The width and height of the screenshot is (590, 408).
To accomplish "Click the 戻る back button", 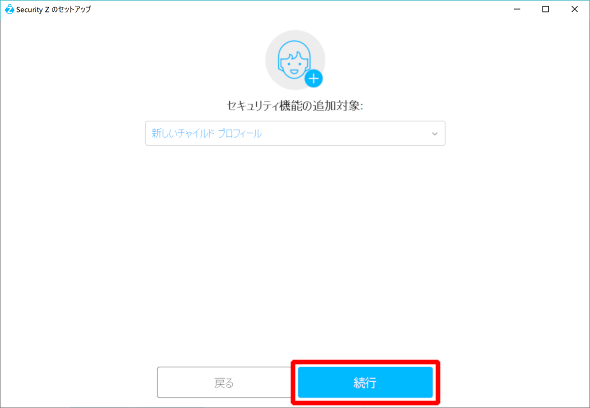I will [x=224, y=382].
